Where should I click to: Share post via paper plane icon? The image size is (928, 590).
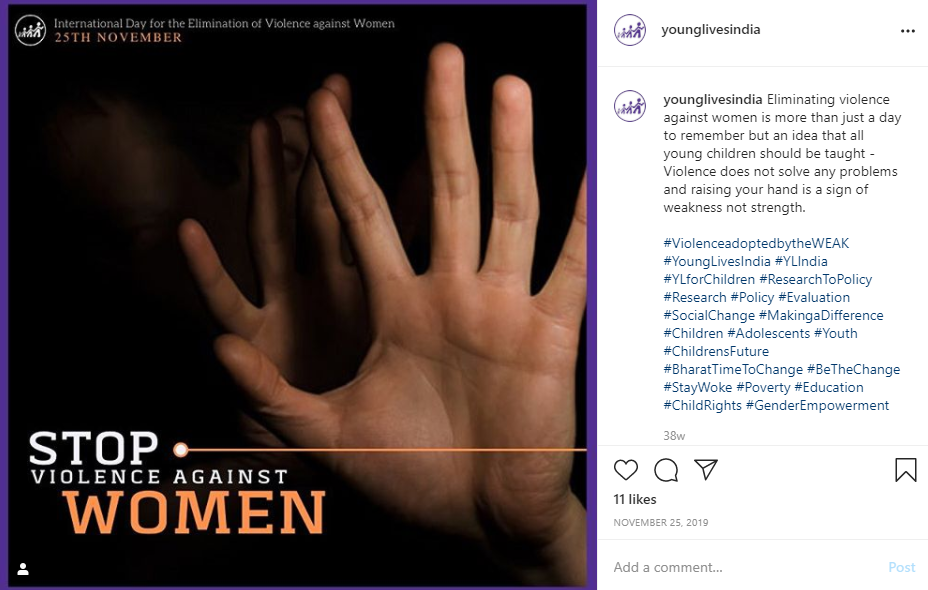point(705,469)
